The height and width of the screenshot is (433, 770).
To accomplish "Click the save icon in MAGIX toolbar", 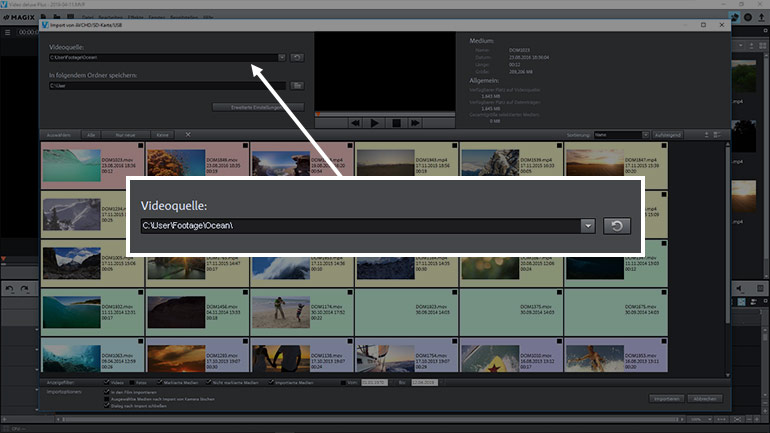I will coord(71,17).
